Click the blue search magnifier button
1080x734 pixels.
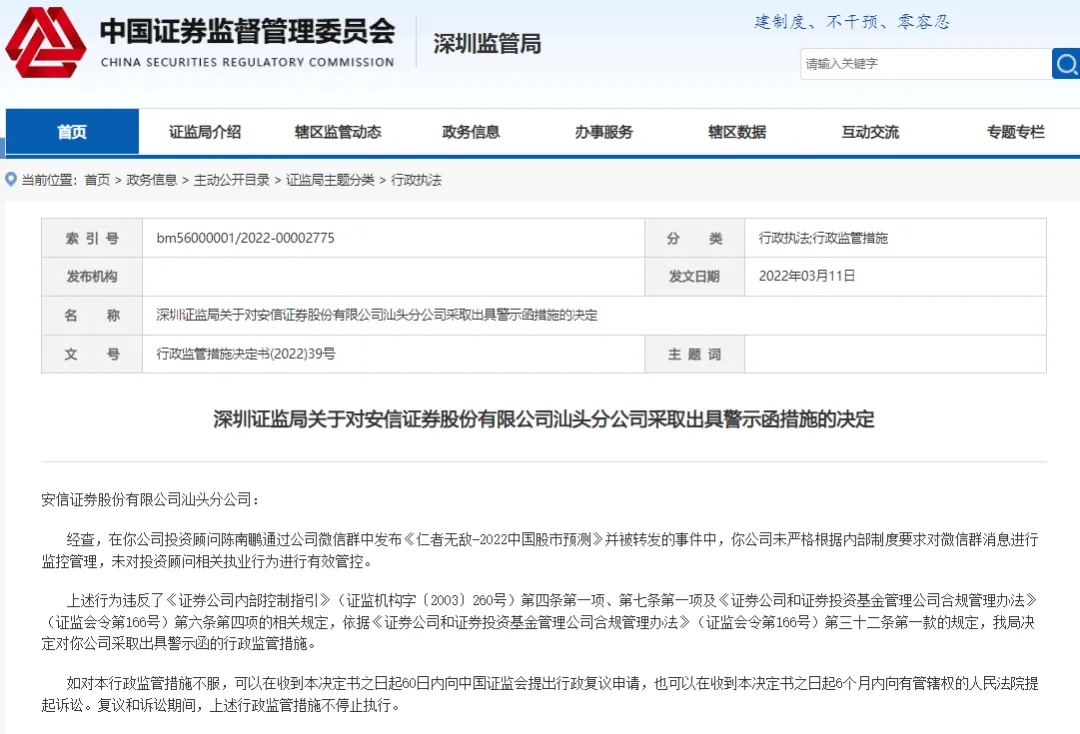(1066, 64)
